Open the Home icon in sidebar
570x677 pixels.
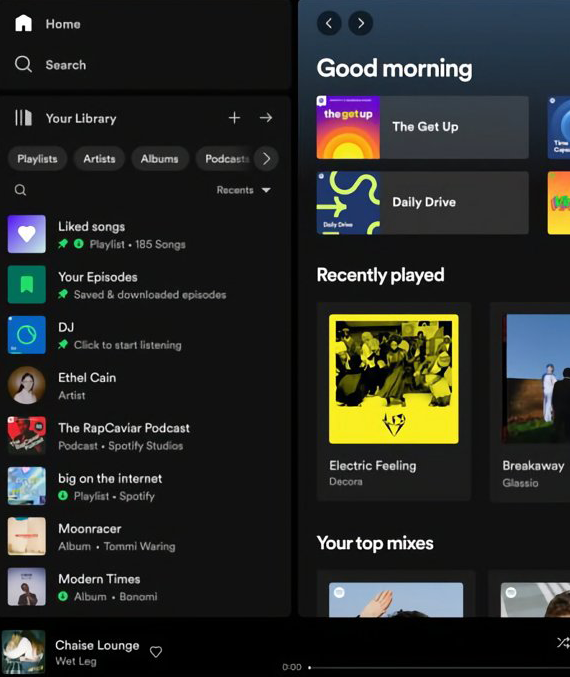coord(23,23)
